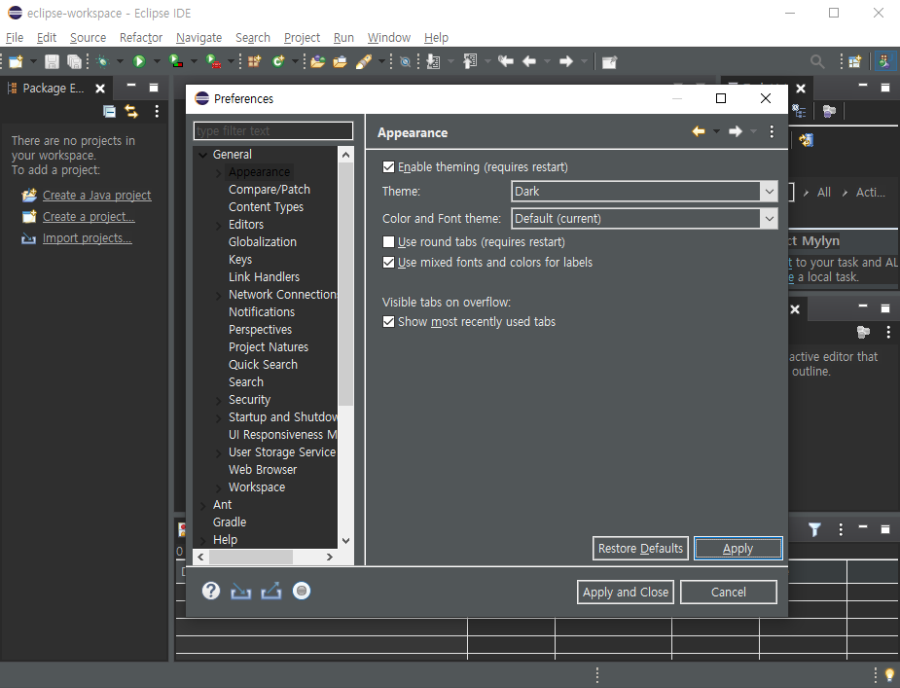Expand the Ant tree node
The width and height of the screenshot is (900, 688).
[x=203, y=506]
